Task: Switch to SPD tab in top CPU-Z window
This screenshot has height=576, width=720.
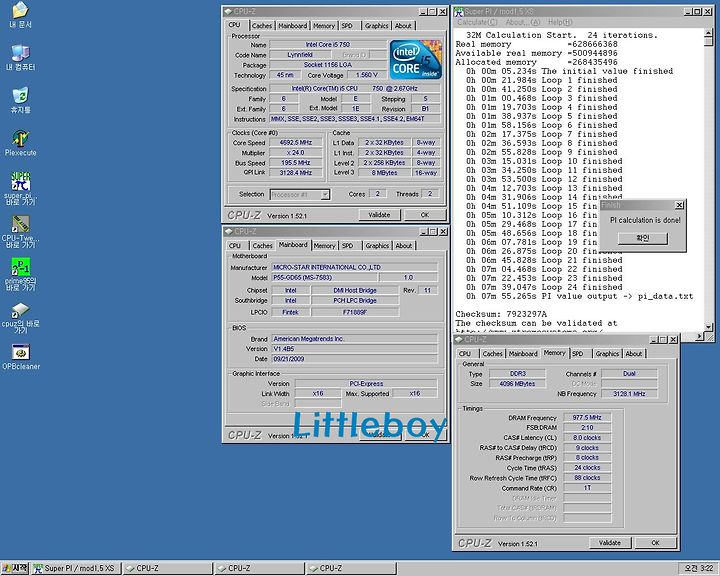Action: pyautogui.click(x=350, y=26)
